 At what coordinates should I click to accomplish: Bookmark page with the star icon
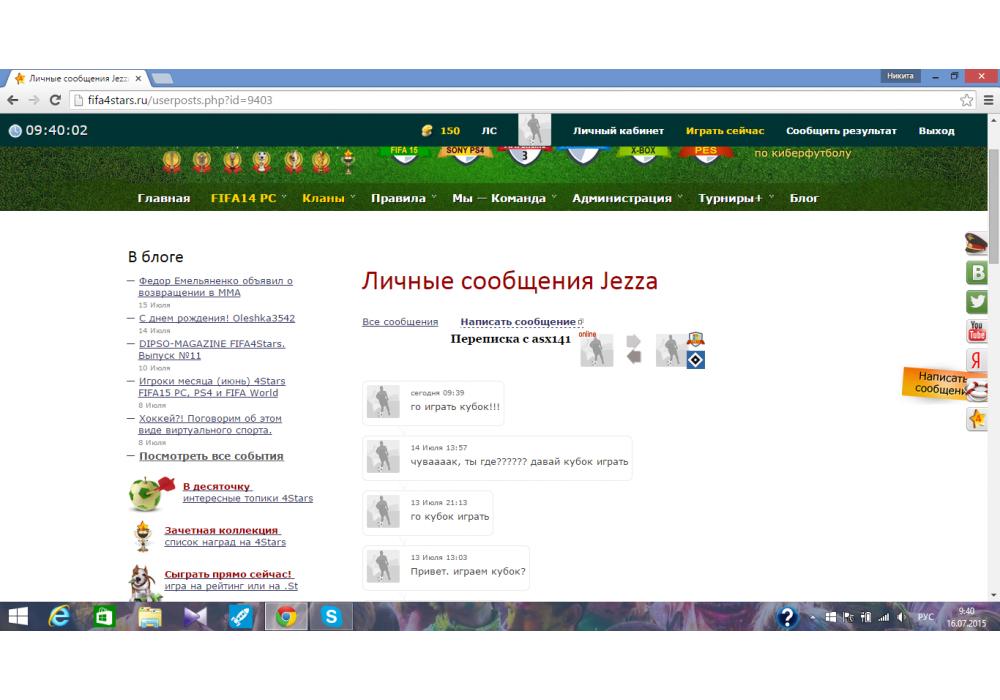pyautogui.click(x=966, y=100)
